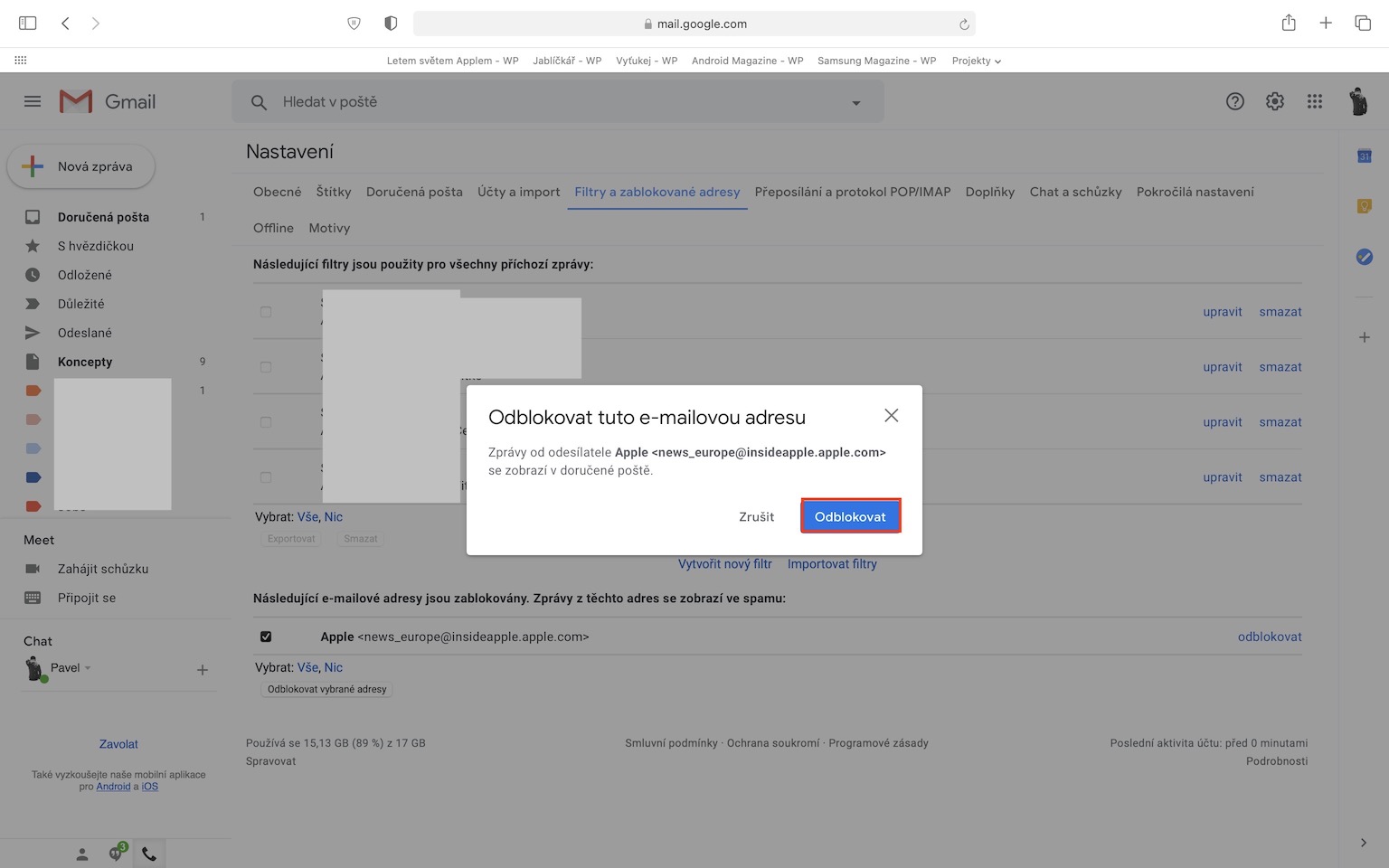The width and height of the screenshot is (1389, 868).
Task: Open the Pokročilá nastavení tab
Action: (x=1195, y=192)
